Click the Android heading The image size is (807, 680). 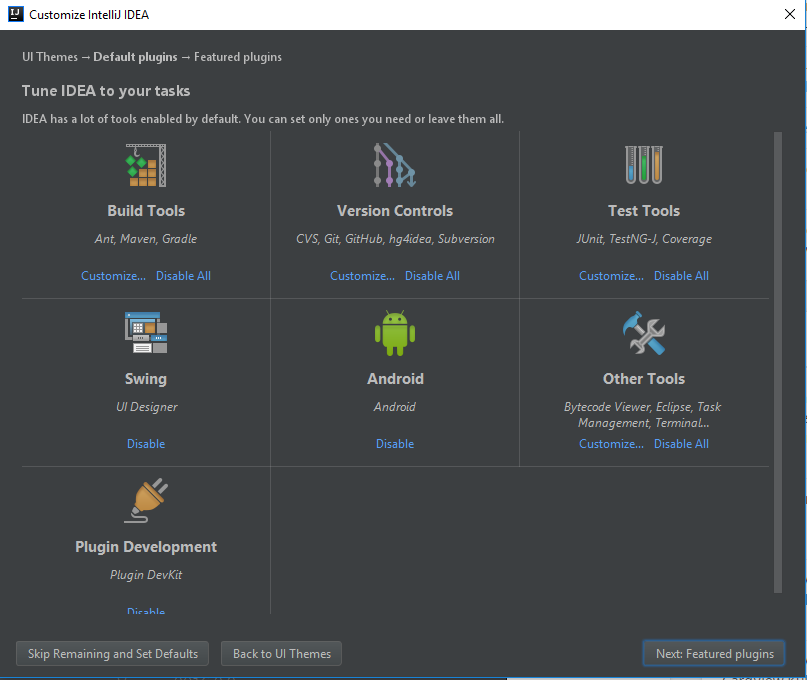tap(395, 379)
